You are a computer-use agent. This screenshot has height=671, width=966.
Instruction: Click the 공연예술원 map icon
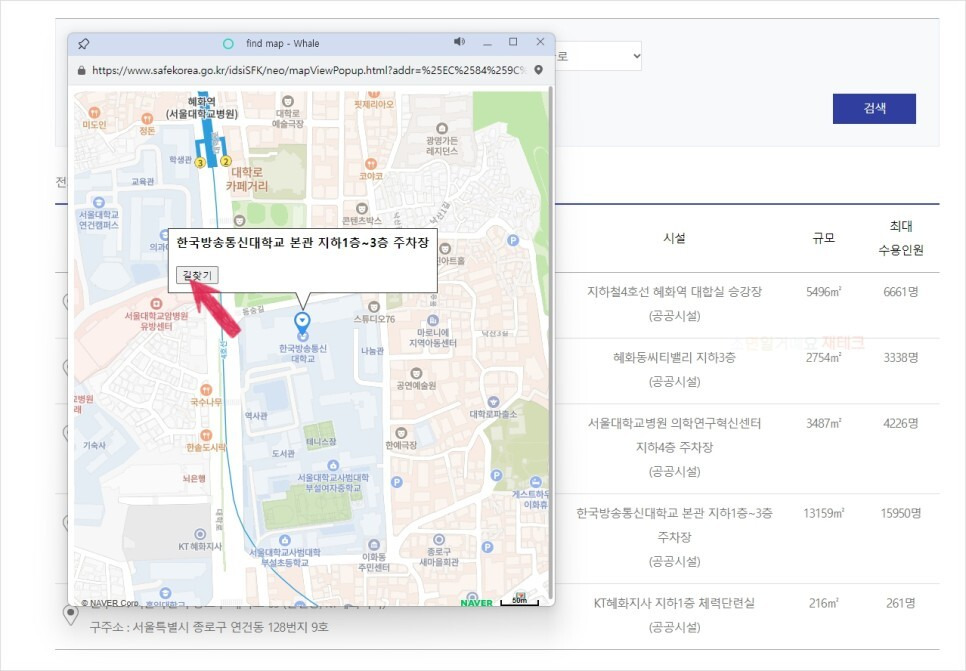pyautogui.click(x=416, y=373)
